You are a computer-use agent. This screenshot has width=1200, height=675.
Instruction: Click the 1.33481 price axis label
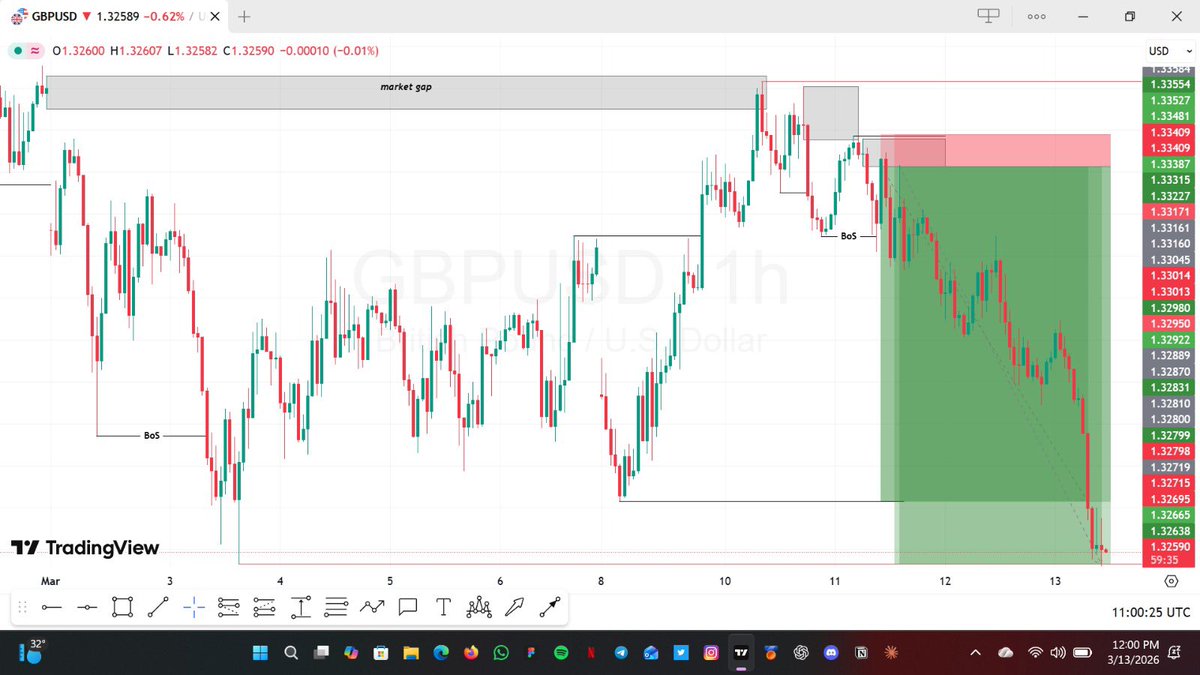coord(1169,116)
